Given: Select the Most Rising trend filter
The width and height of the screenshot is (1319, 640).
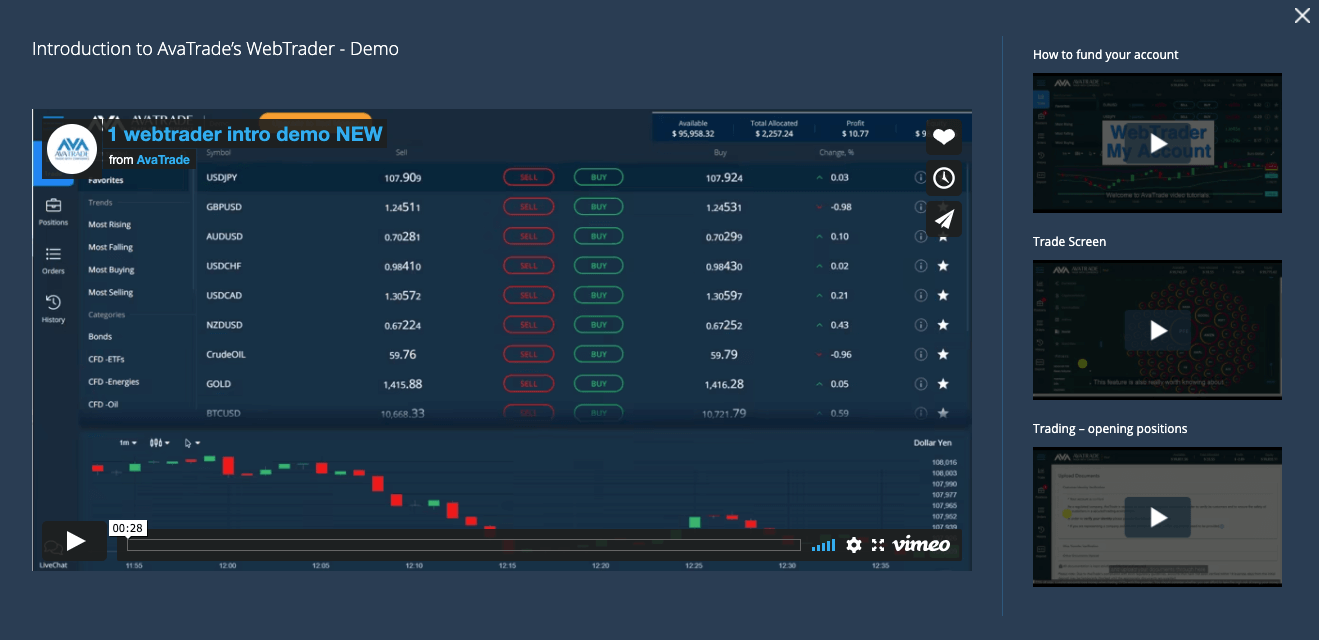Looking at the screenshot, I should 110,225.
